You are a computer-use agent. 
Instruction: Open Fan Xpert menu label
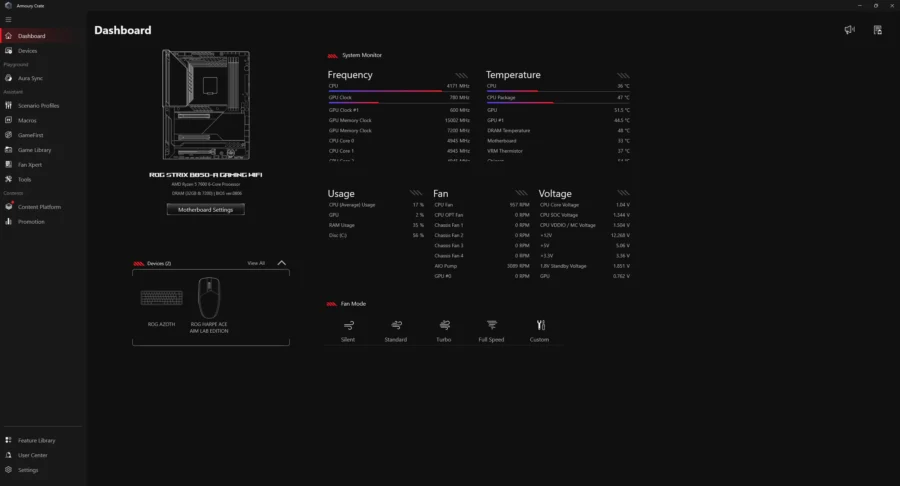(30, 165)
